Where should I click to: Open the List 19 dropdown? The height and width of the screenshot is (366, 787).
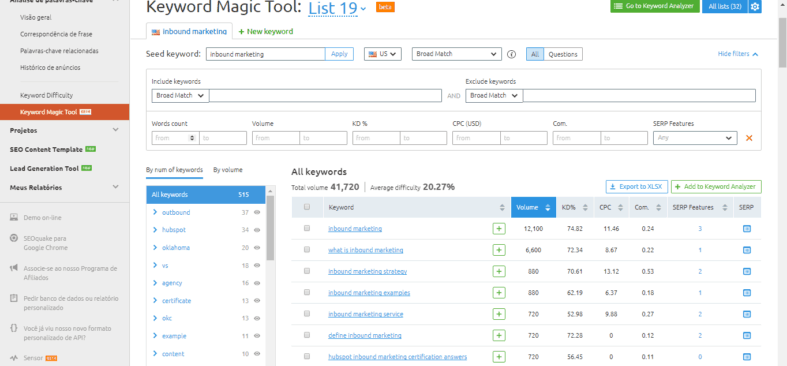click(337, 8)
